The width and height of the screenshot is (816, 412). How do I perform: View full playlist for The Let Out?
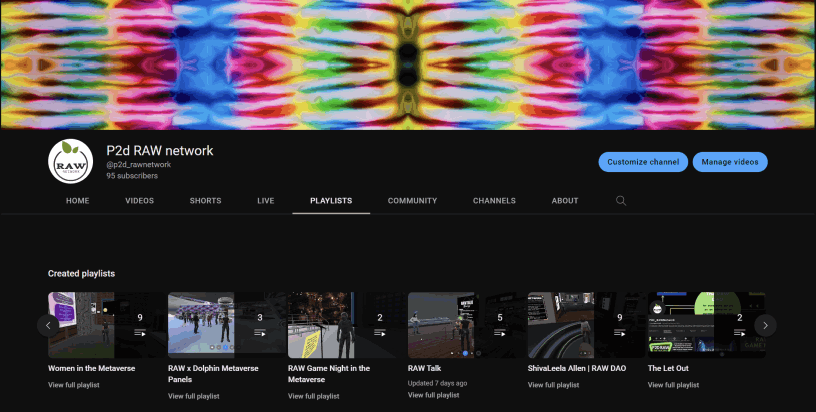click(x=673, y=385)
